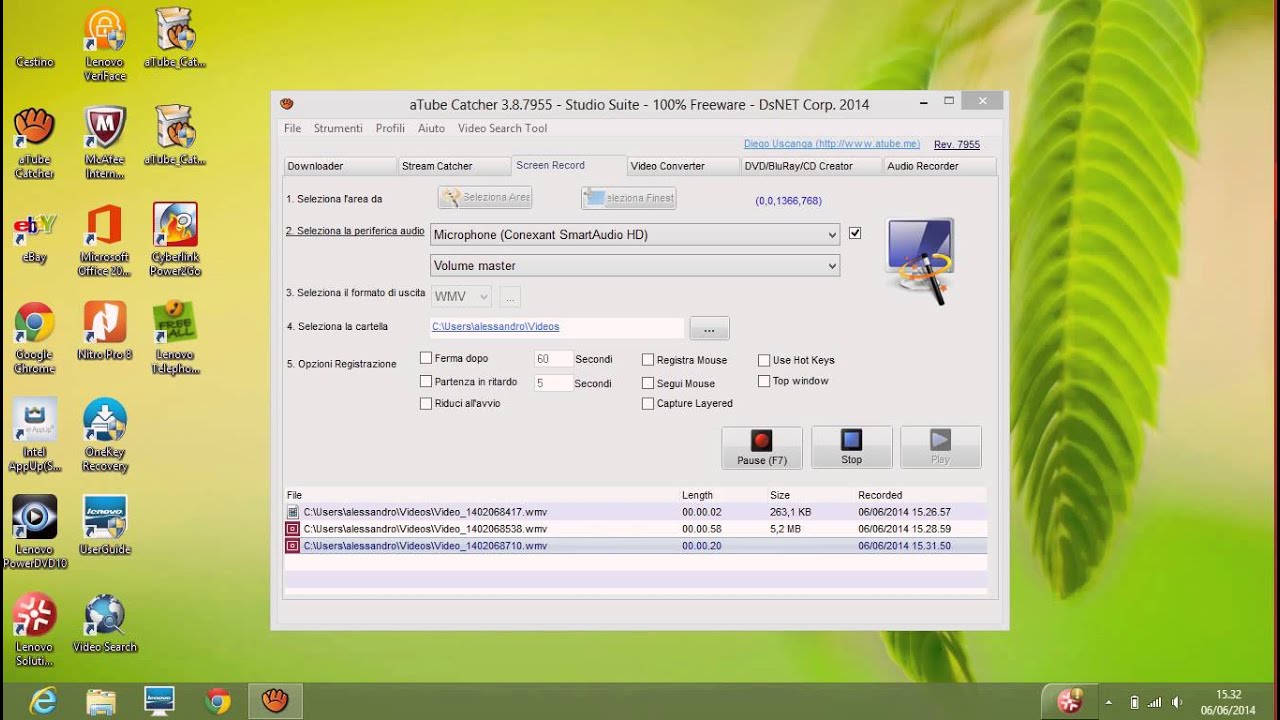Screen dimensions: 1280x720
Task: Open the Profili menu
Action: (390, 128)
